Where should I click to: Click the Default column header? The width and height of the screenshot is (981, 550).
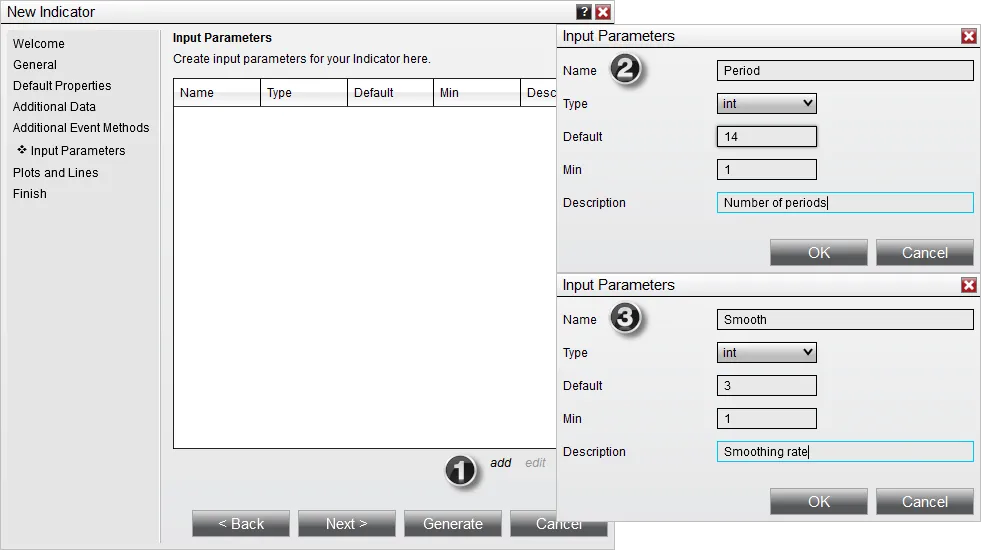coord(390,93)
